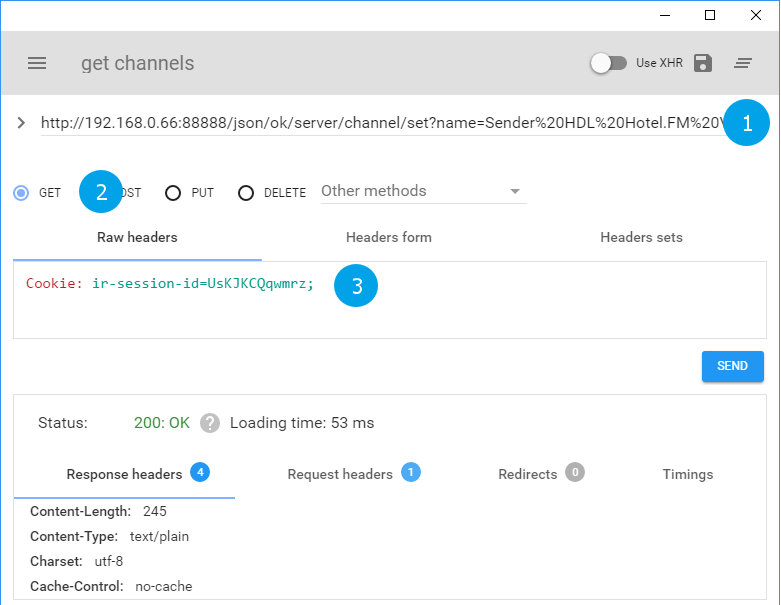Click into the request URL field
781x605 pixels.
(383, 122)
